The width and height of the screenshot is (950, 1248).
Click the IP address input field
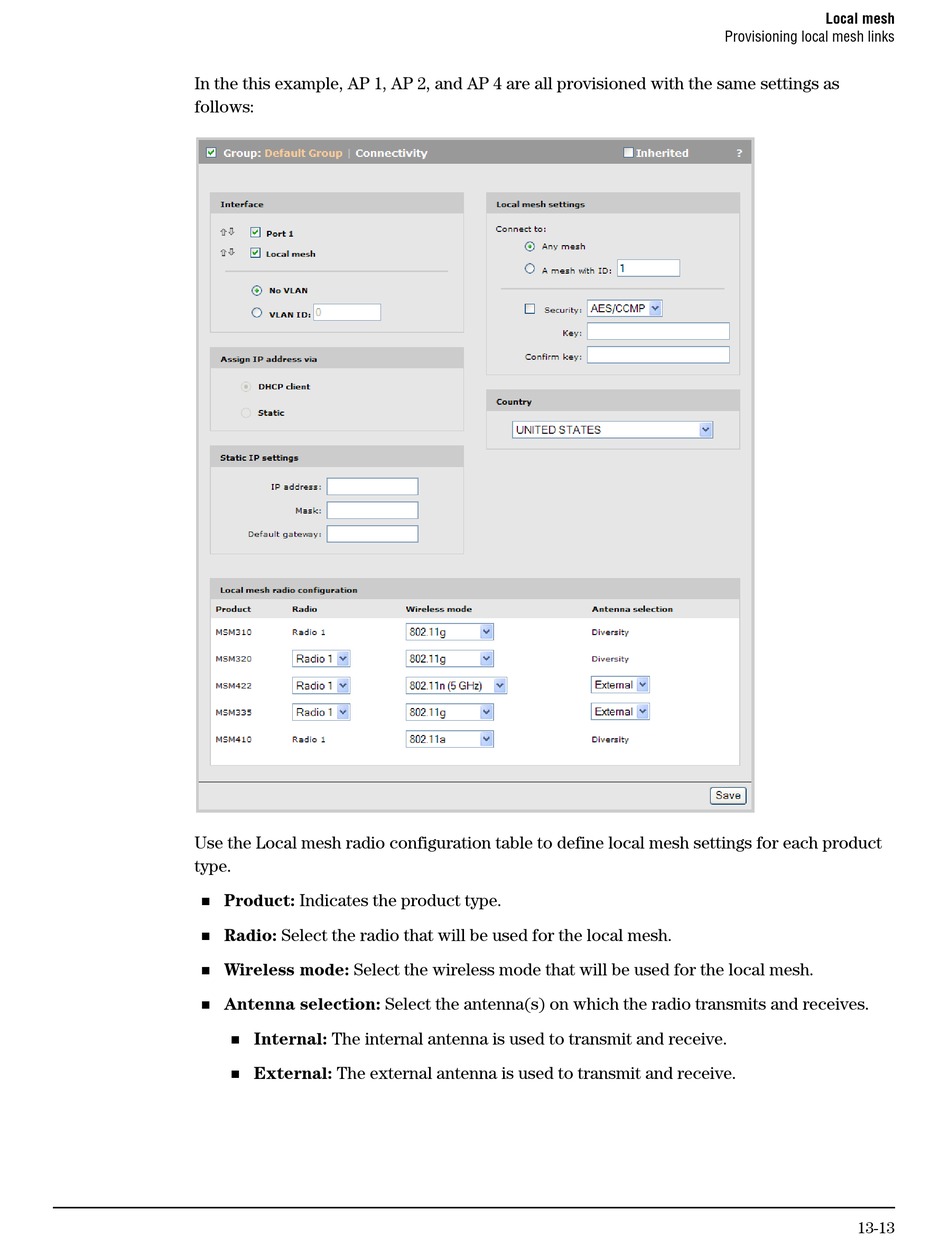(x=372, y=487)
